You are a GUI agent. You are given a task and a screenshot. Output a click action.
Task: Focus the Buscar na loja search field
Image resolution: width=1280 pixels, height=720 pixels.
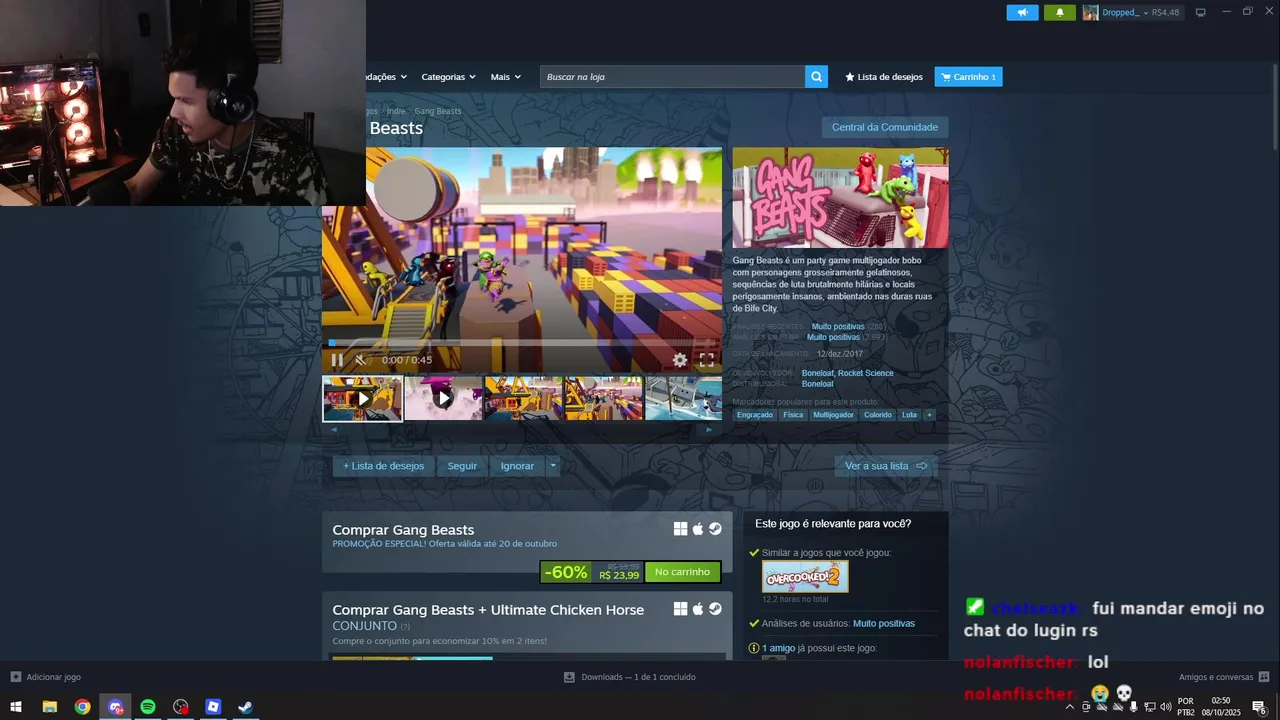(x=672, y=77)
